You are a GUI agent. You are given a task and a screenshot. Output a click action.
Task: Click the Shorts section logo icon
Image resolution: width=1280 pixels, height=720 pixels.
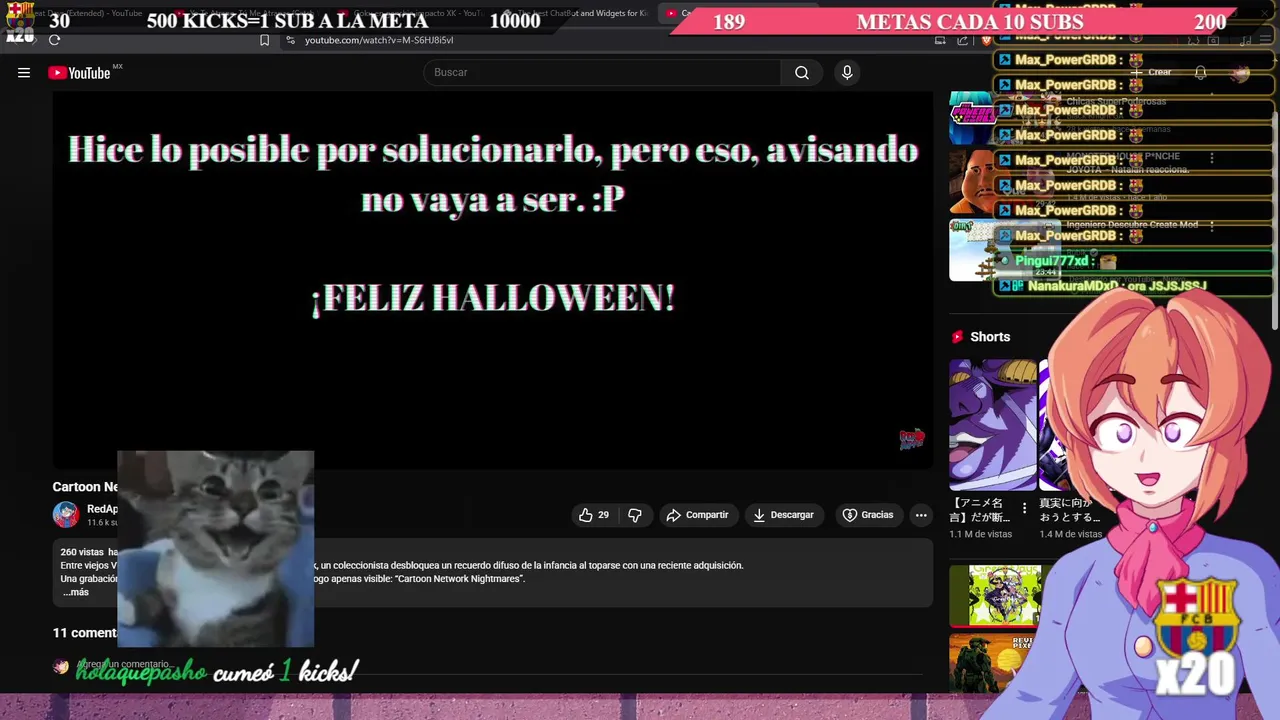957,337
